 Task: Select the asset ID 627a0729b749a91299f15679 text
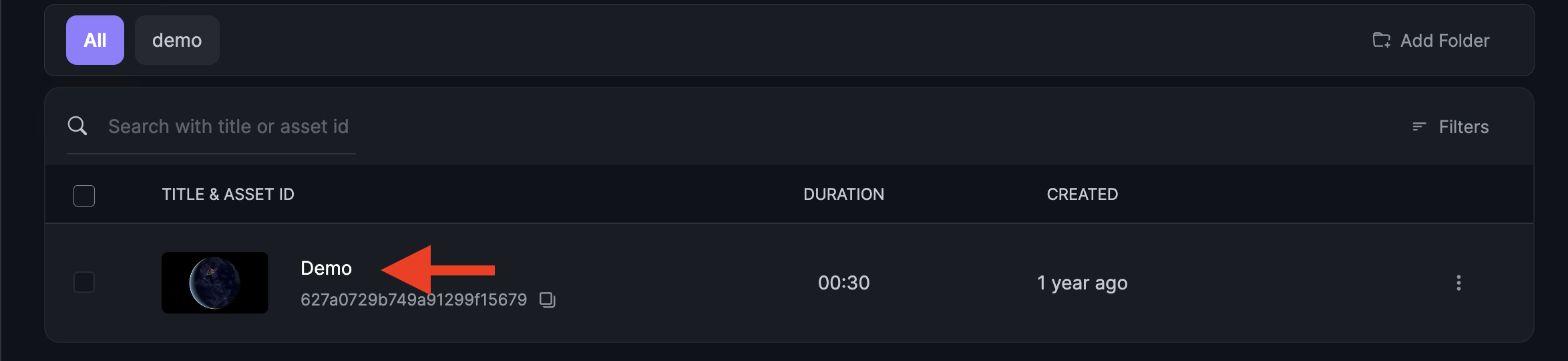413,299
